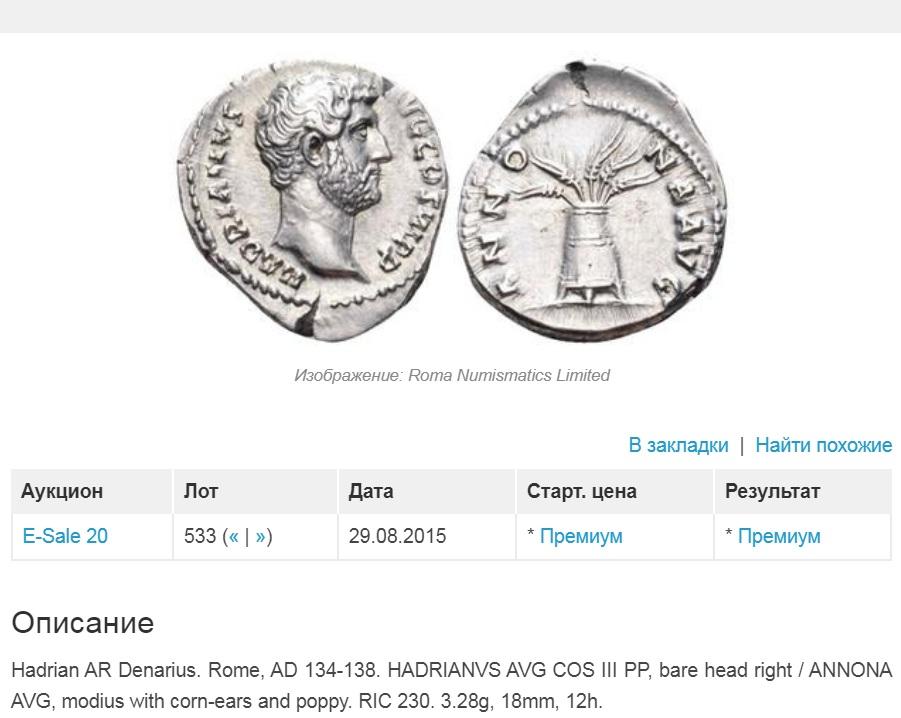Click the Найти похожие link
The height and width of the screenshot is (718, 901).
coord(823,445)
